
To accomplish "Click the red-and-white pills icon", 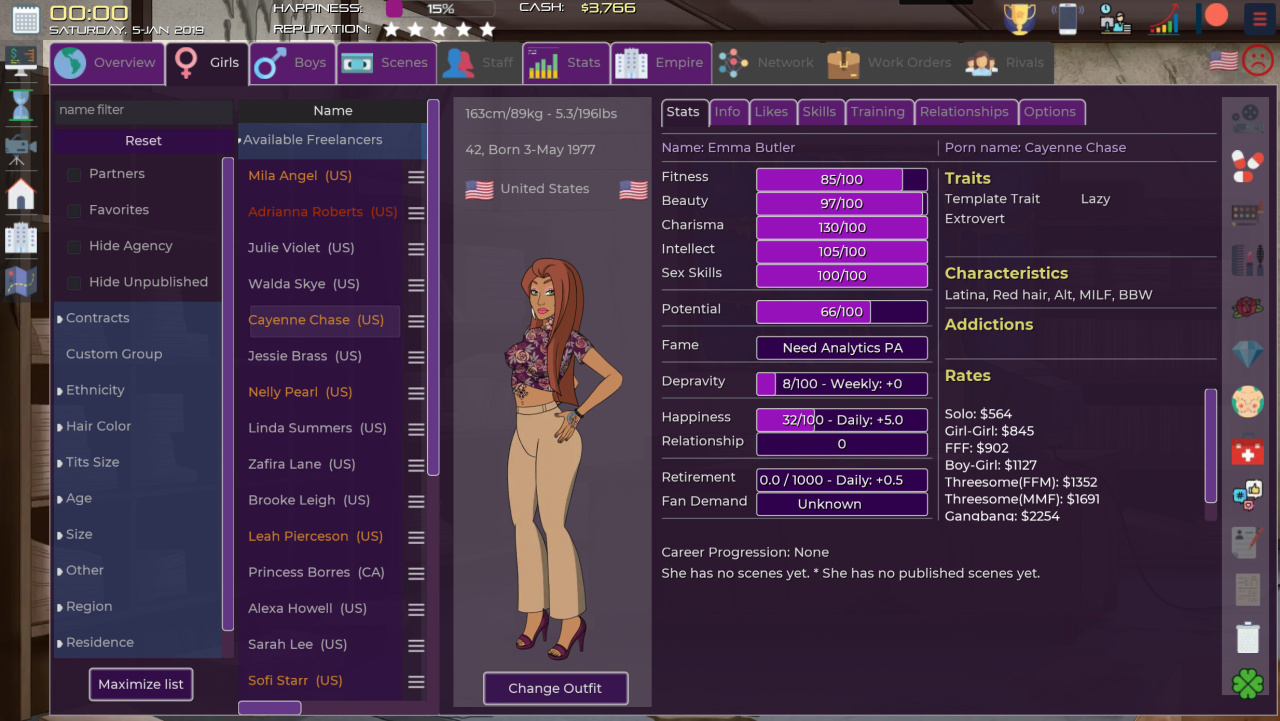I will point(1247,166).
